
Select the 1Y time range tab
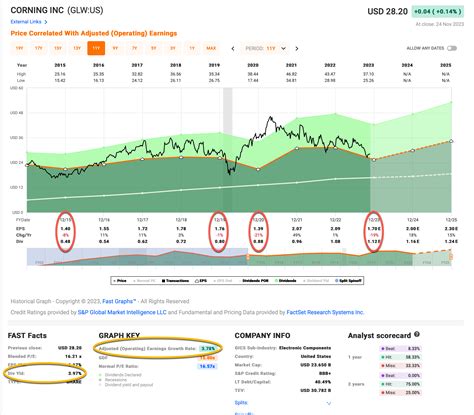pyautogui.click(x=192, y=48)
